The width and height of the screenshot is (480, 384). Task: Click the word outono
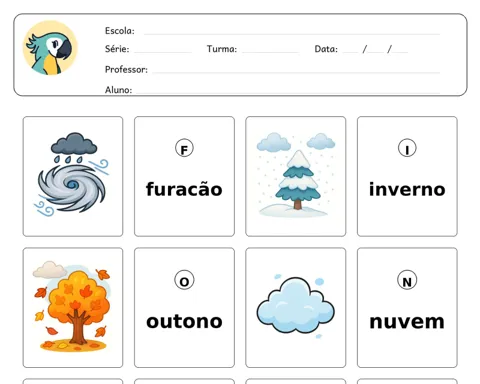184,322
